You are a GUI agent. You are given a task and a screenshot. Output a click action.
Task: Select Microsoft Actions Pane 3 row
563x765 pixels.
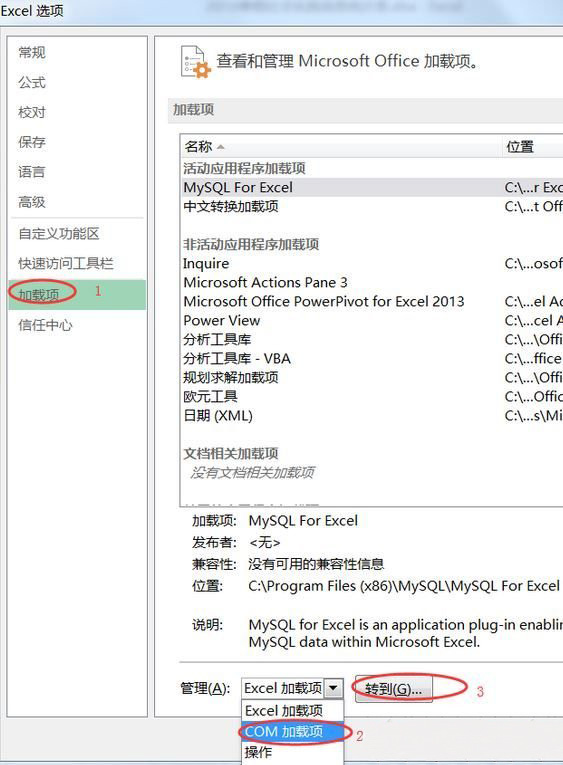[372, 282]
